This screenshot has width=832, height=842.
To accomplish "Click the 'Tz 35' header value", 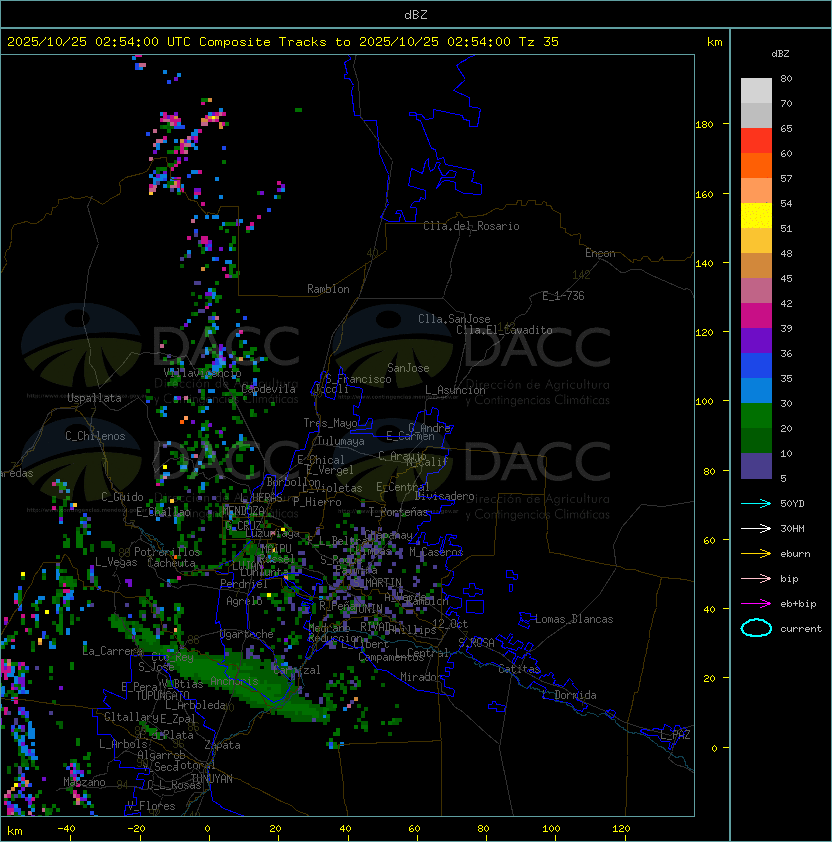I will (x=539, y=42).
